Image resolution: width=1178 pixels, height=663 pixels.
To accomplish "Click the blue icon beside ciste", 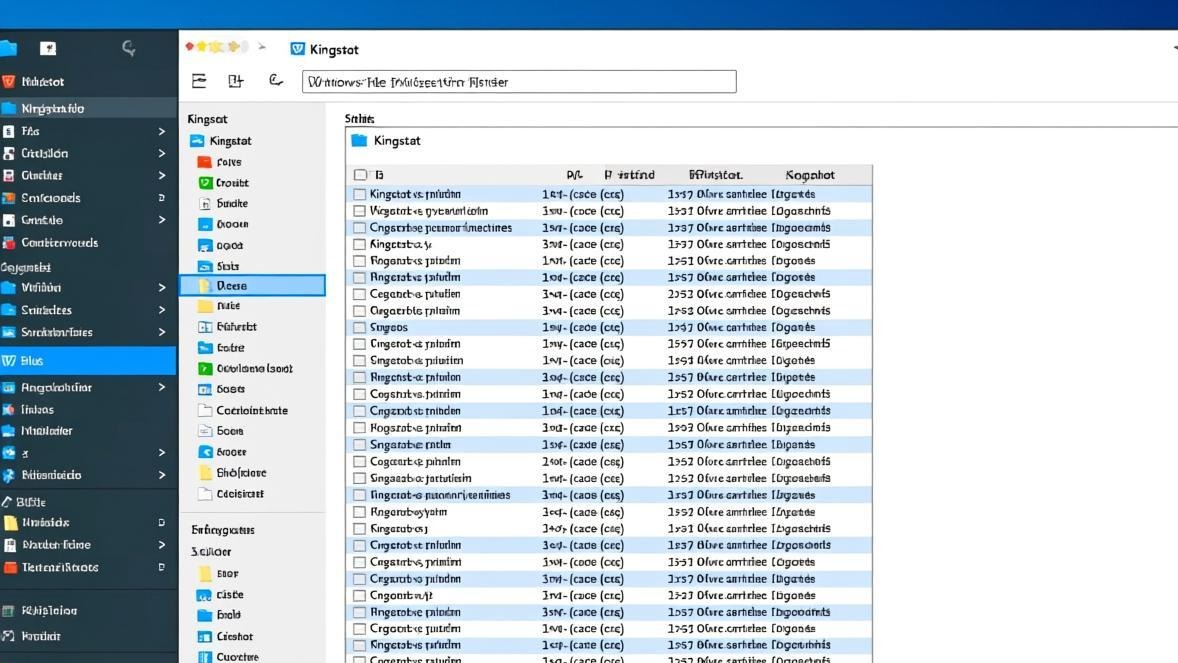I will coord(204,595).
